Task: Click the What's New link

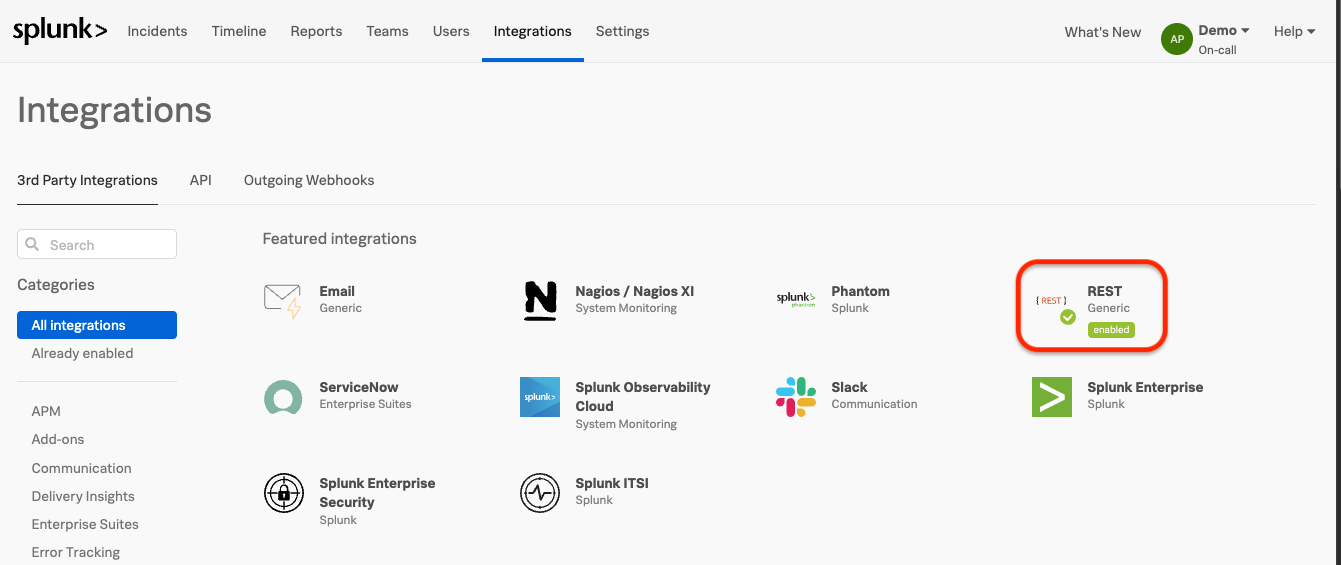Action: point(1102,32)
